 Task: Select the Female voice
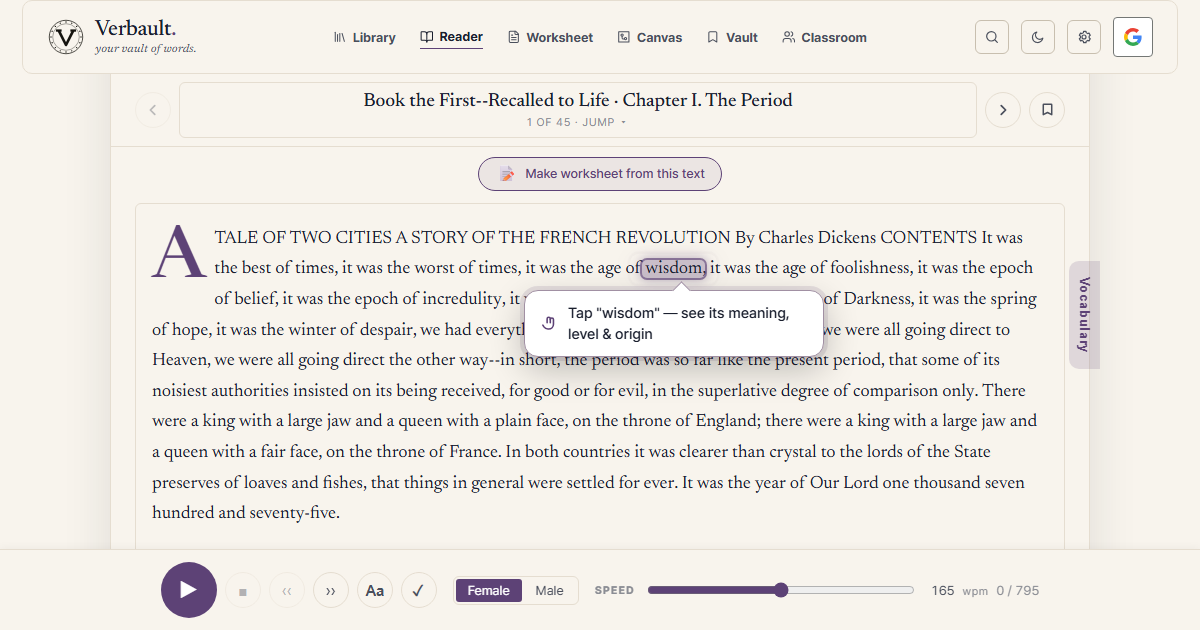489,591
